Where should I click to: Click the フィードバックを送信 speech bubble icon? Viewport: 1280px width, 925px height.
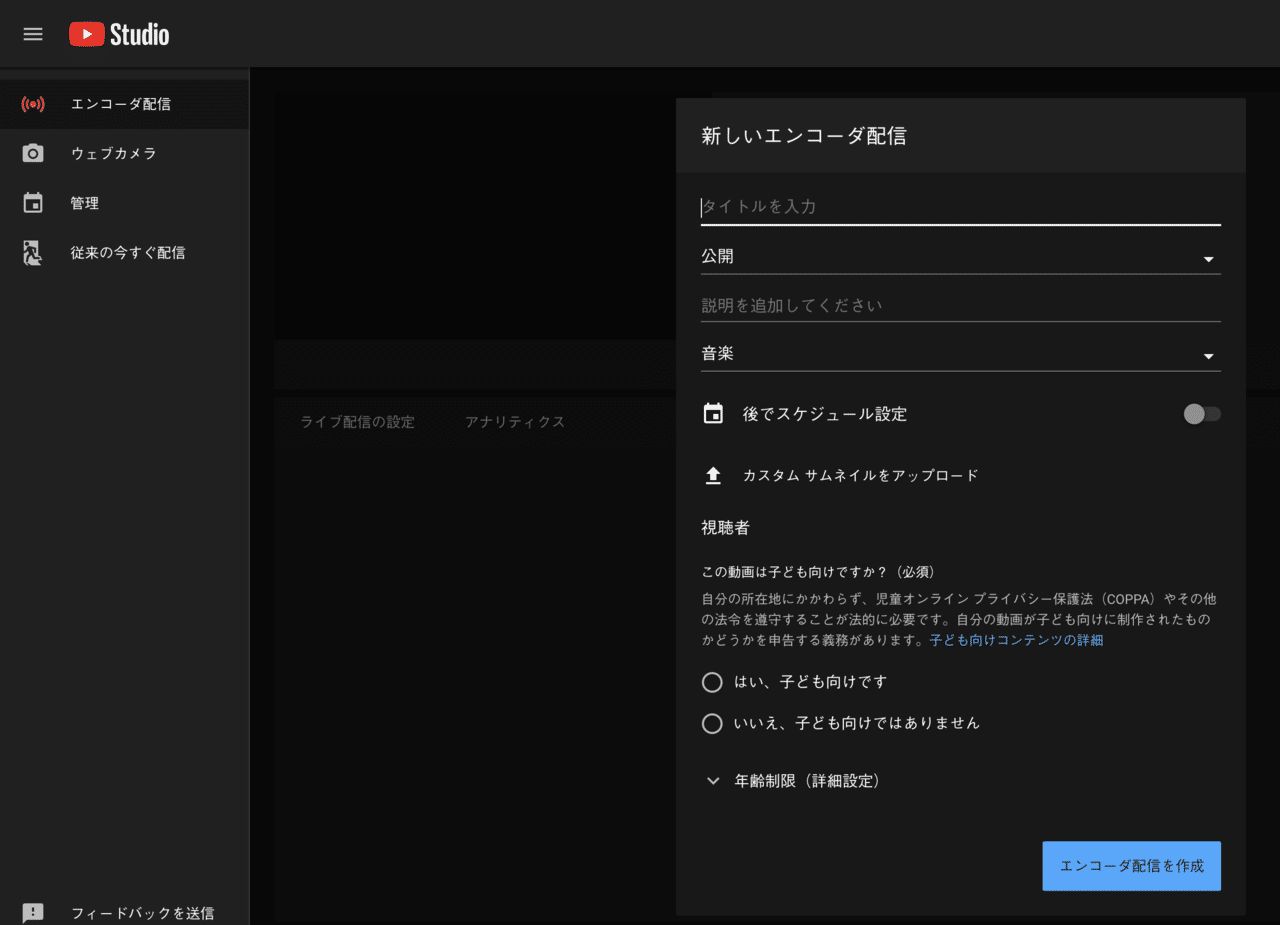[x=33, y=912]
